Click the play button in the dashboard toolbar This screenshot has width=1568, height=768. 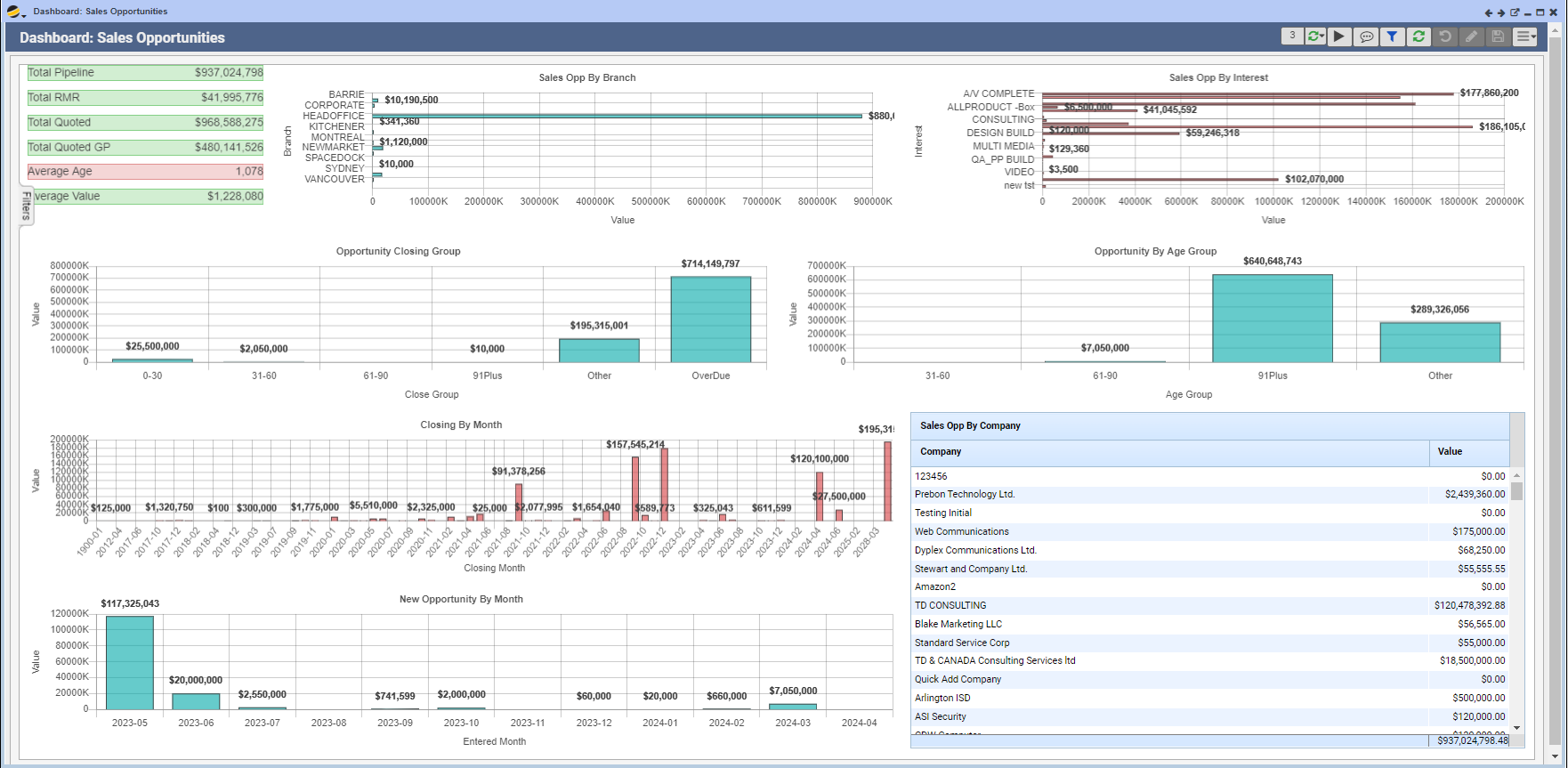tap(1339, 36)
